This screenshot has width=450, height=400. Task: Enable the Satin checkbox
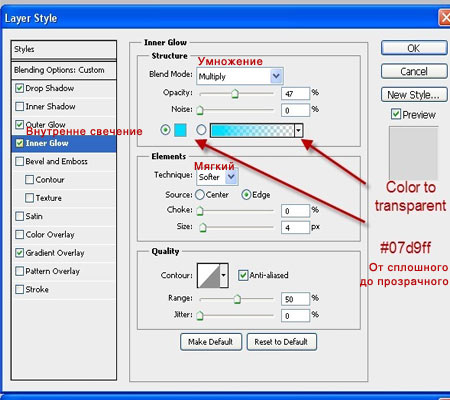(20, 216)
